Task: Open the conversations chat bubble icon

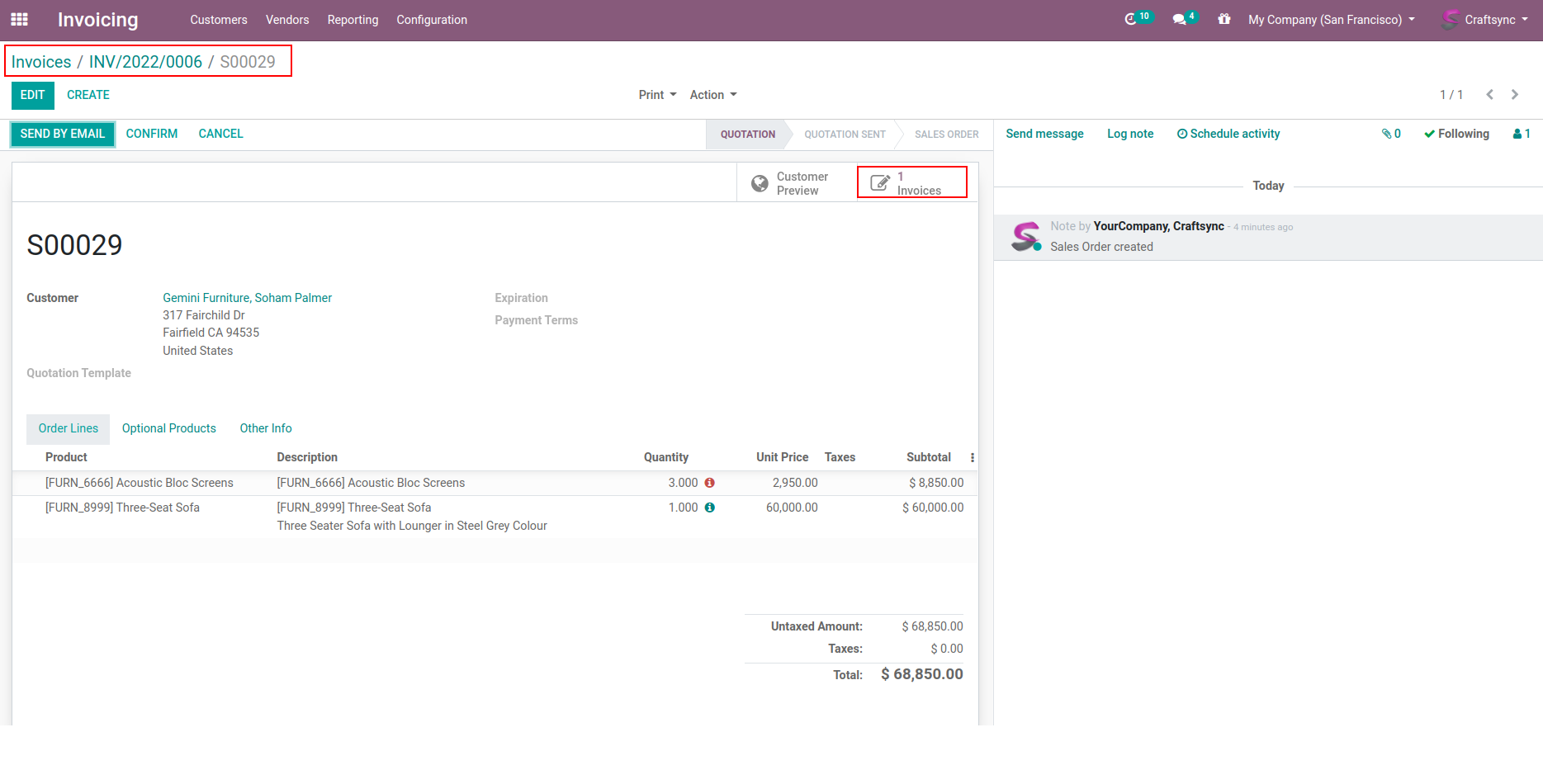Action: tap(1179, 19)
